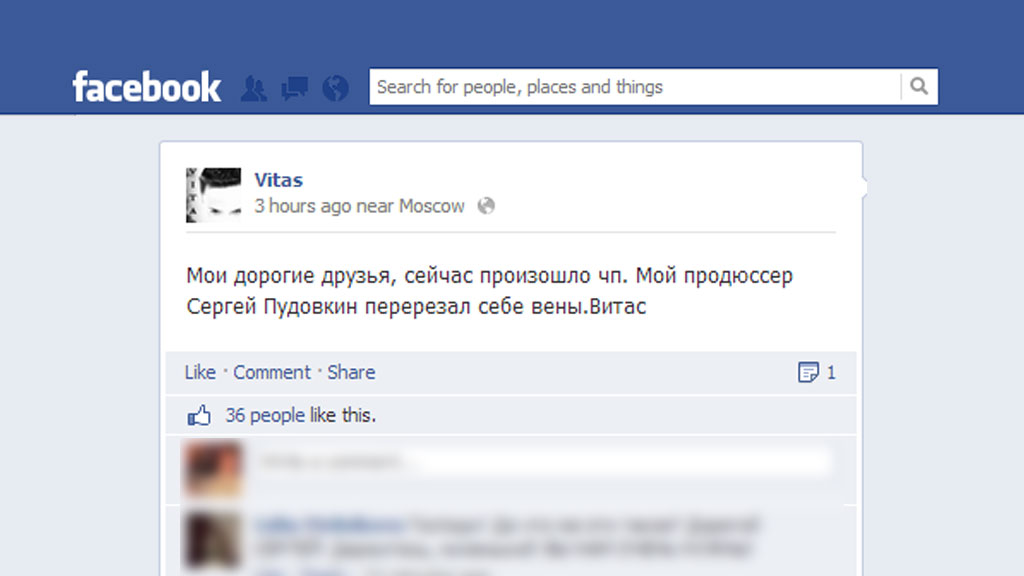Focus the Search for people, places field
This screenshot has height=576, width=1024.
[635, 87]
